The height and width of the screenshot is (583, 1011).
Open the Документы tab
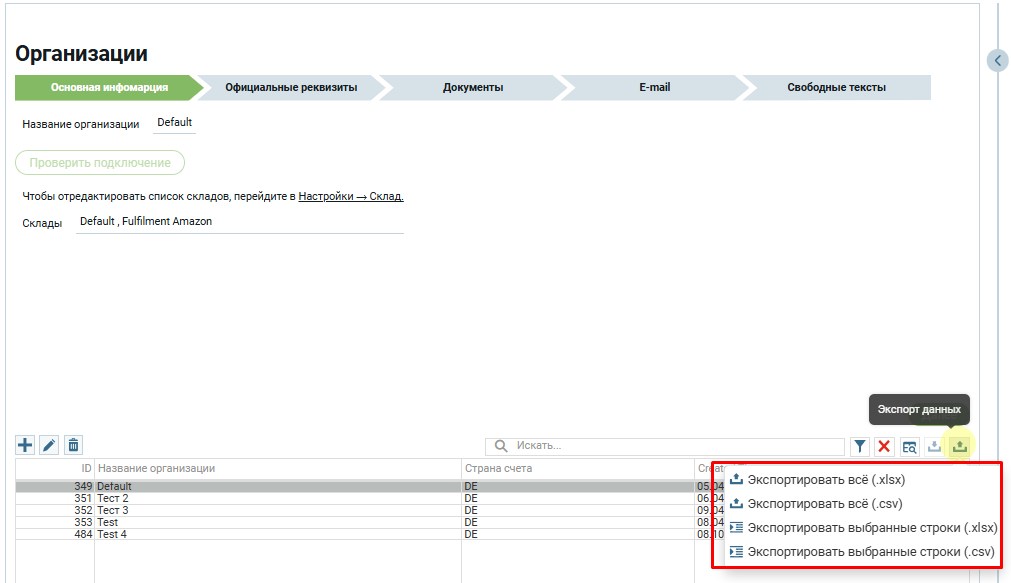click(472, 87)
